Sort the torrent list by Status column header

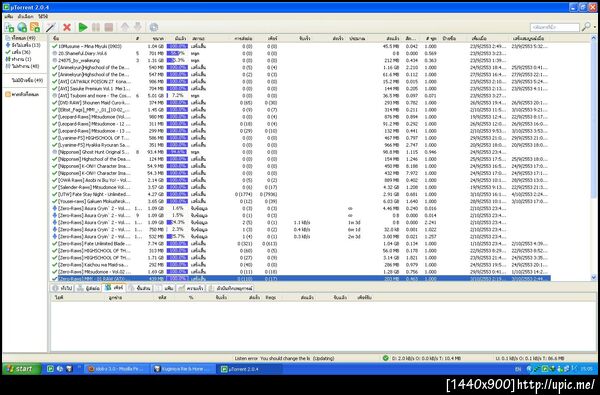coord(207,38)
